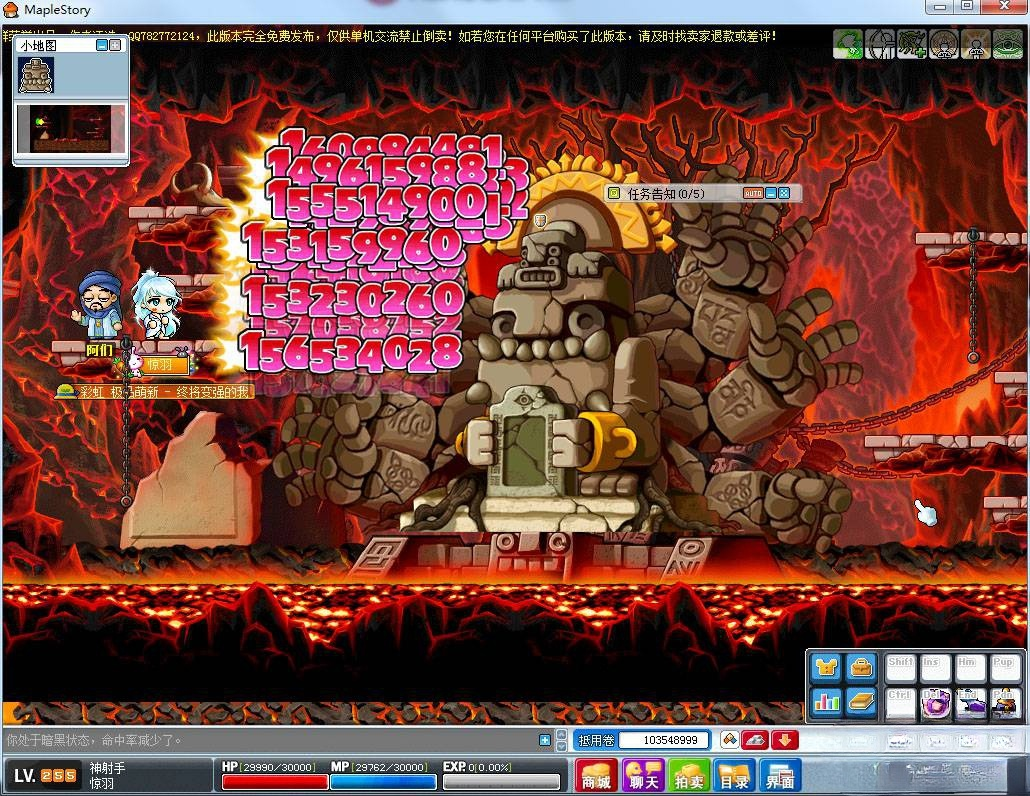
Task: Click the 抵用卷 amount field
Action: (664, 740)
